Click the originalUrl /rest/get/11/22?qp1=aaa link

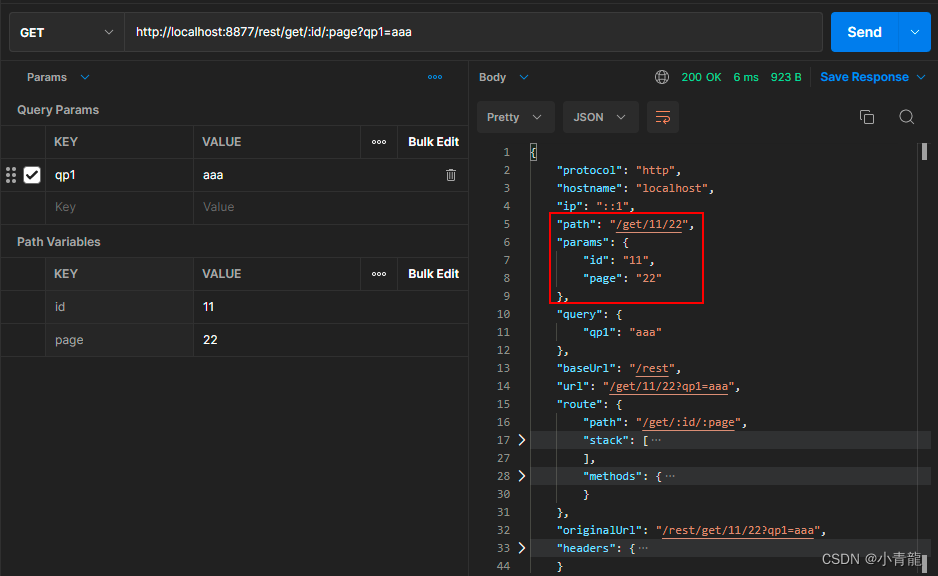[738, 530]
